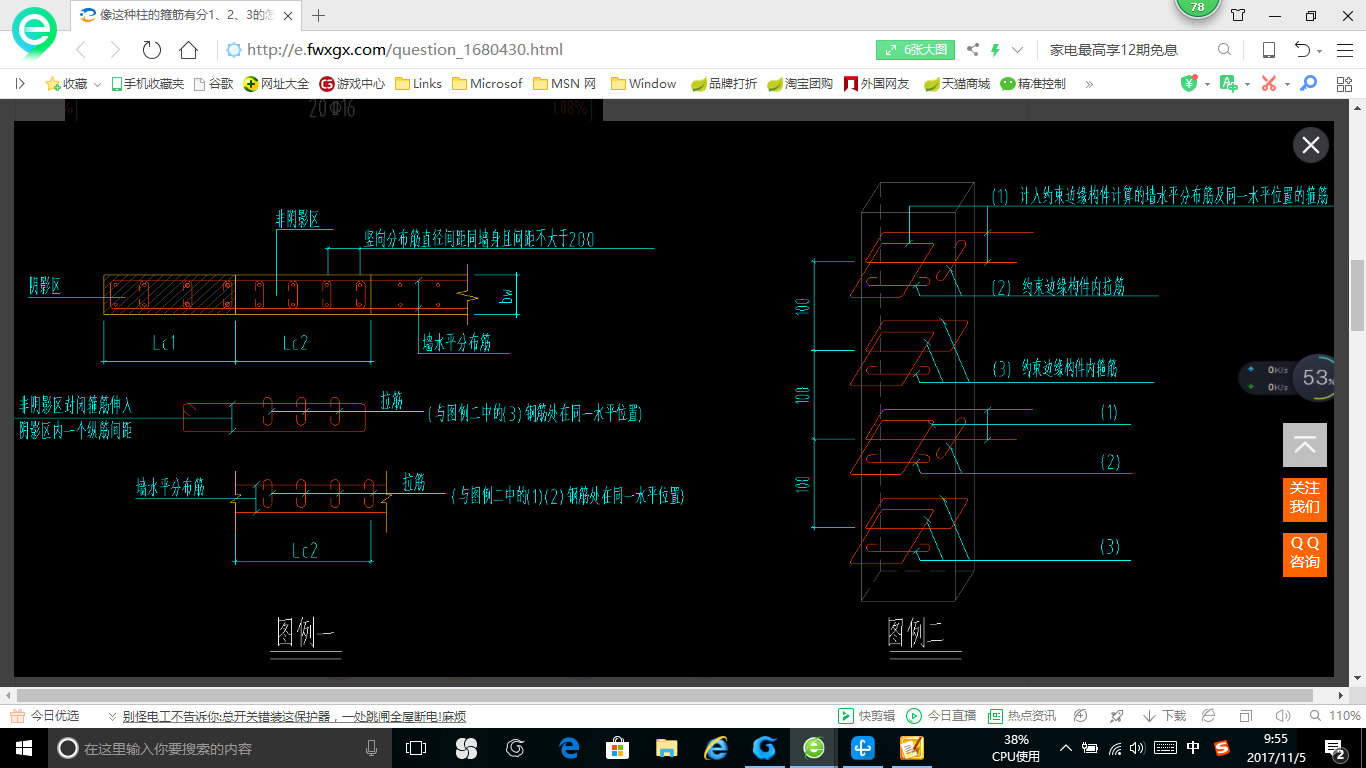Click 今日优选 in status bar

45,716
